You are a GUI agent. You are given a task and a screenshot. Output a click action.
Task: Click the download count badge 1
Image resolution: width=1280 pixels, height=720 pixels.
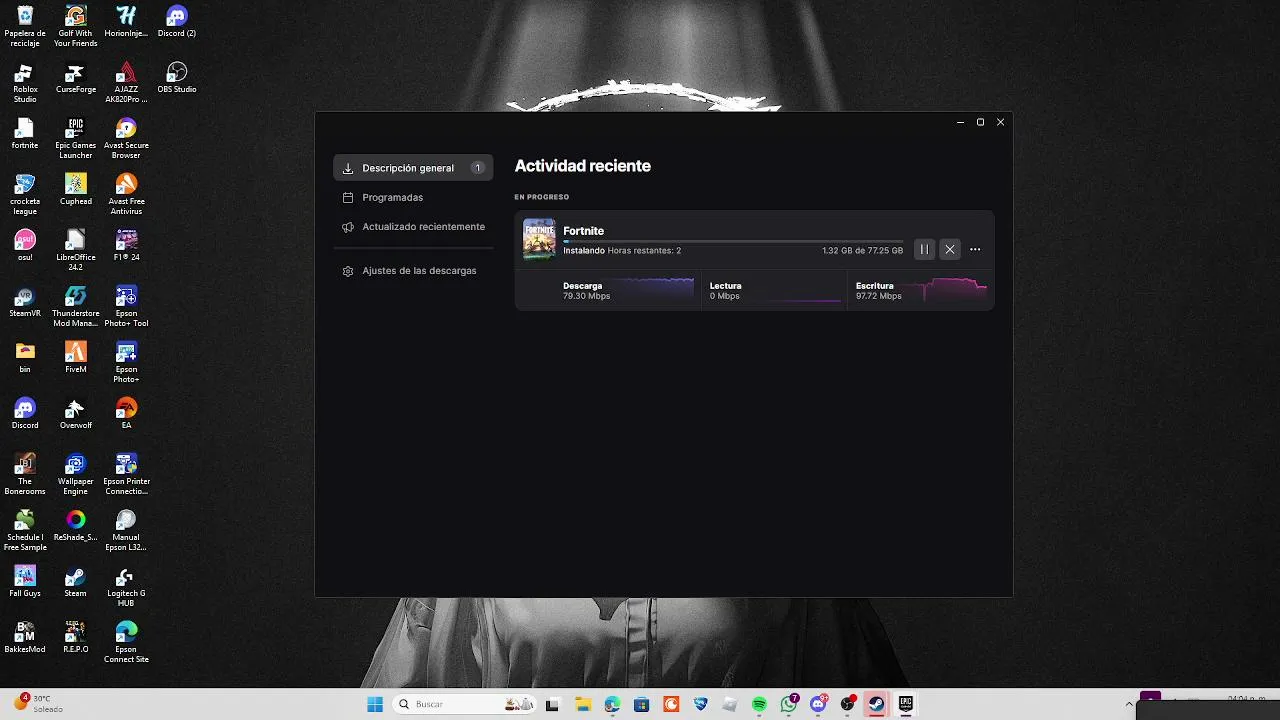click(x=478, y=168)
